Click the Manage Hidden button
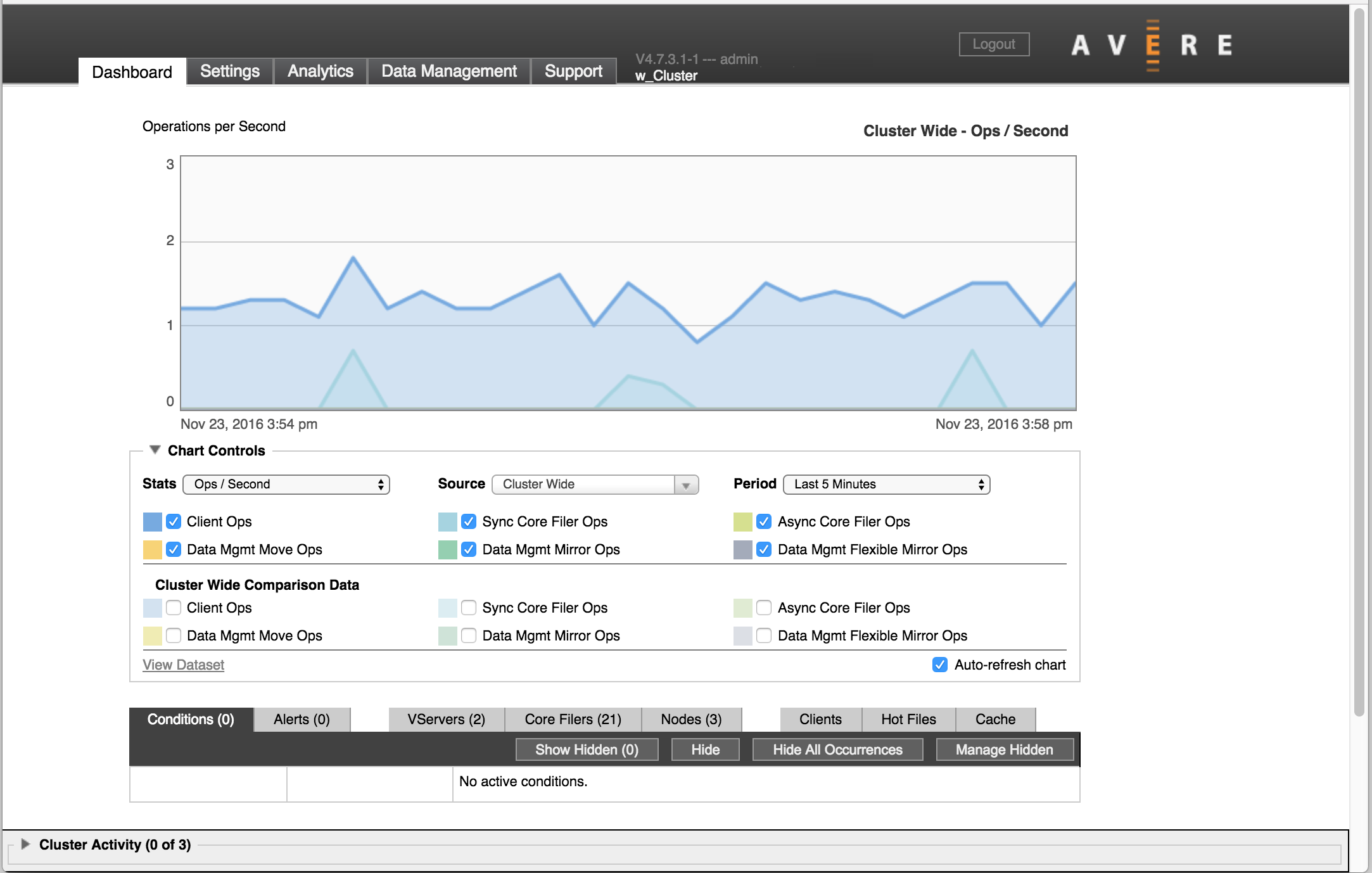1372x873 pixels. tap(1005, 749)
